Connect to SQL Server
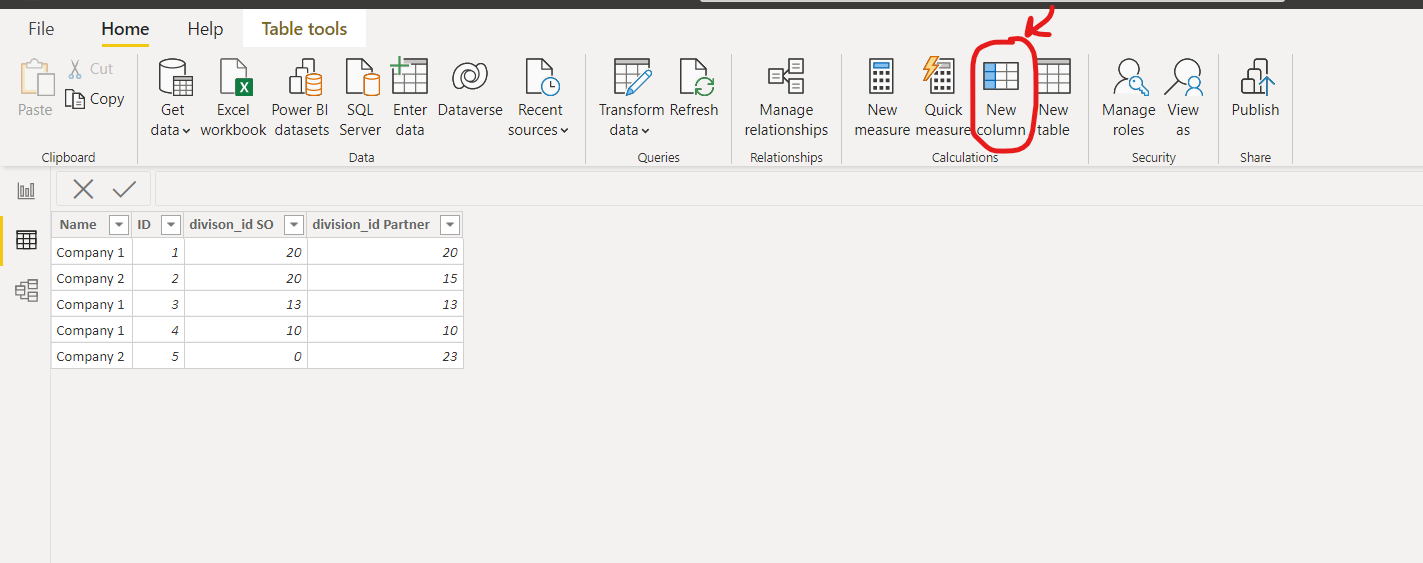Viewport: 1423px width, 563px height. coord(360,97)
